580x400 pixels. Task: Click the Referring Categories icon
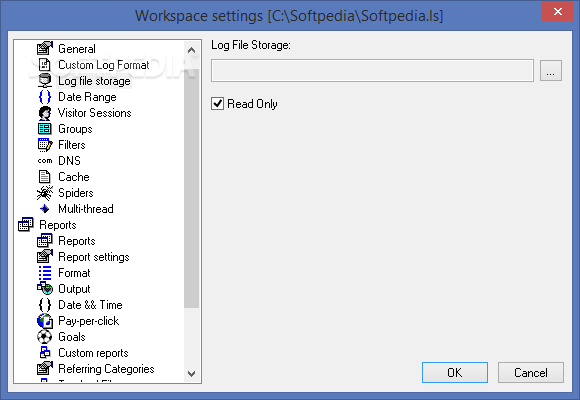point(45,369)
